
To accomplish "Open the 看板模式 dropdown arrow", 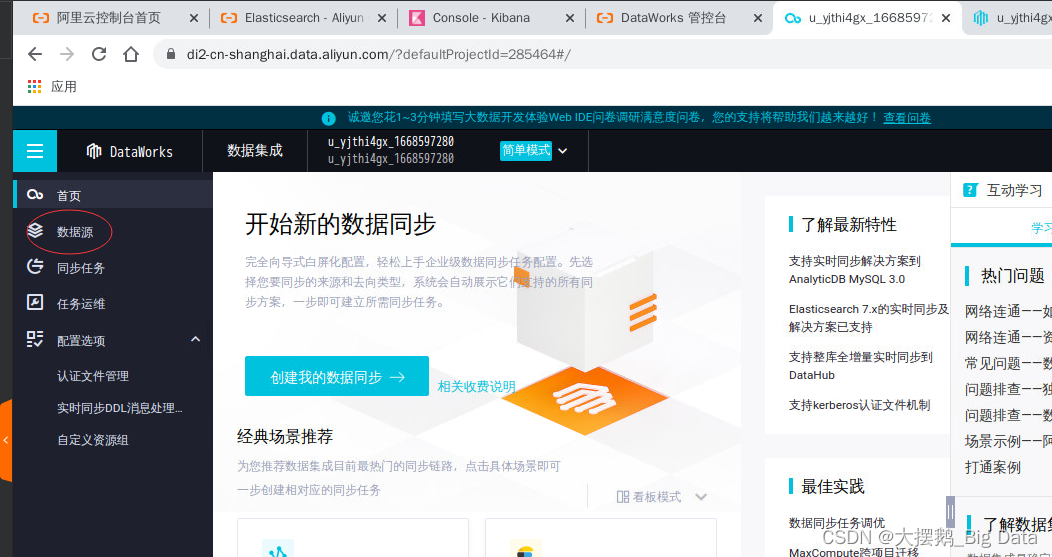I will [x=701, y=497].
